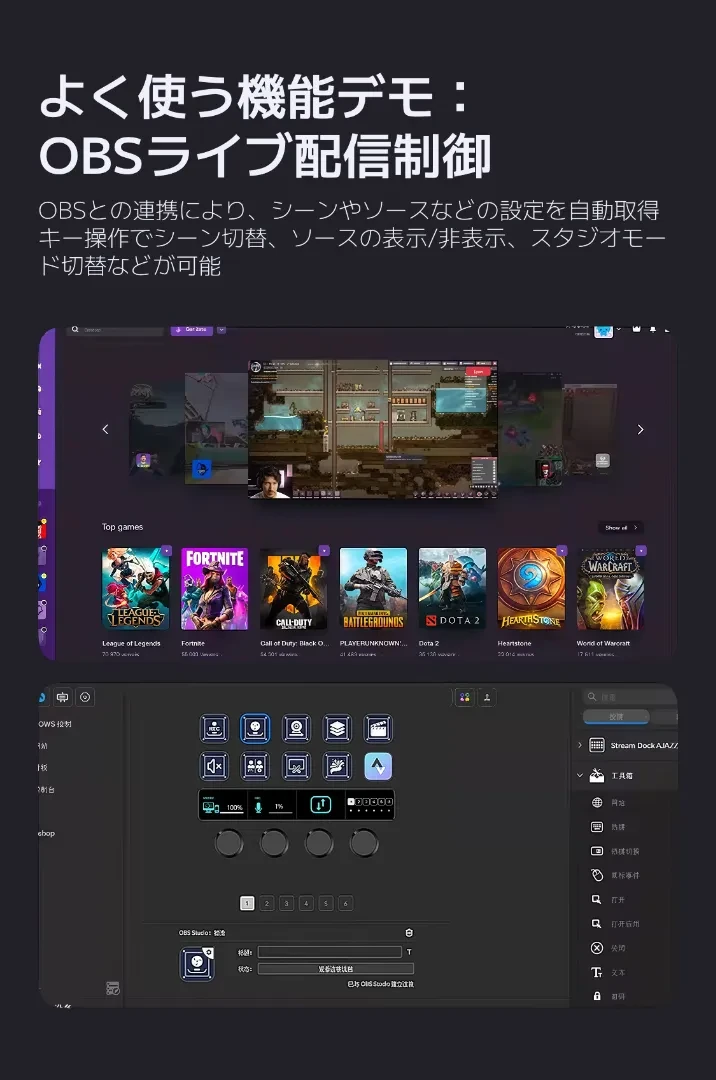Image resolution: width=716 pixels, height=1080 pixels.
Task: Click the round target icon in top-left toolbar
Action: pyautogui.click(x=85, y=697)
